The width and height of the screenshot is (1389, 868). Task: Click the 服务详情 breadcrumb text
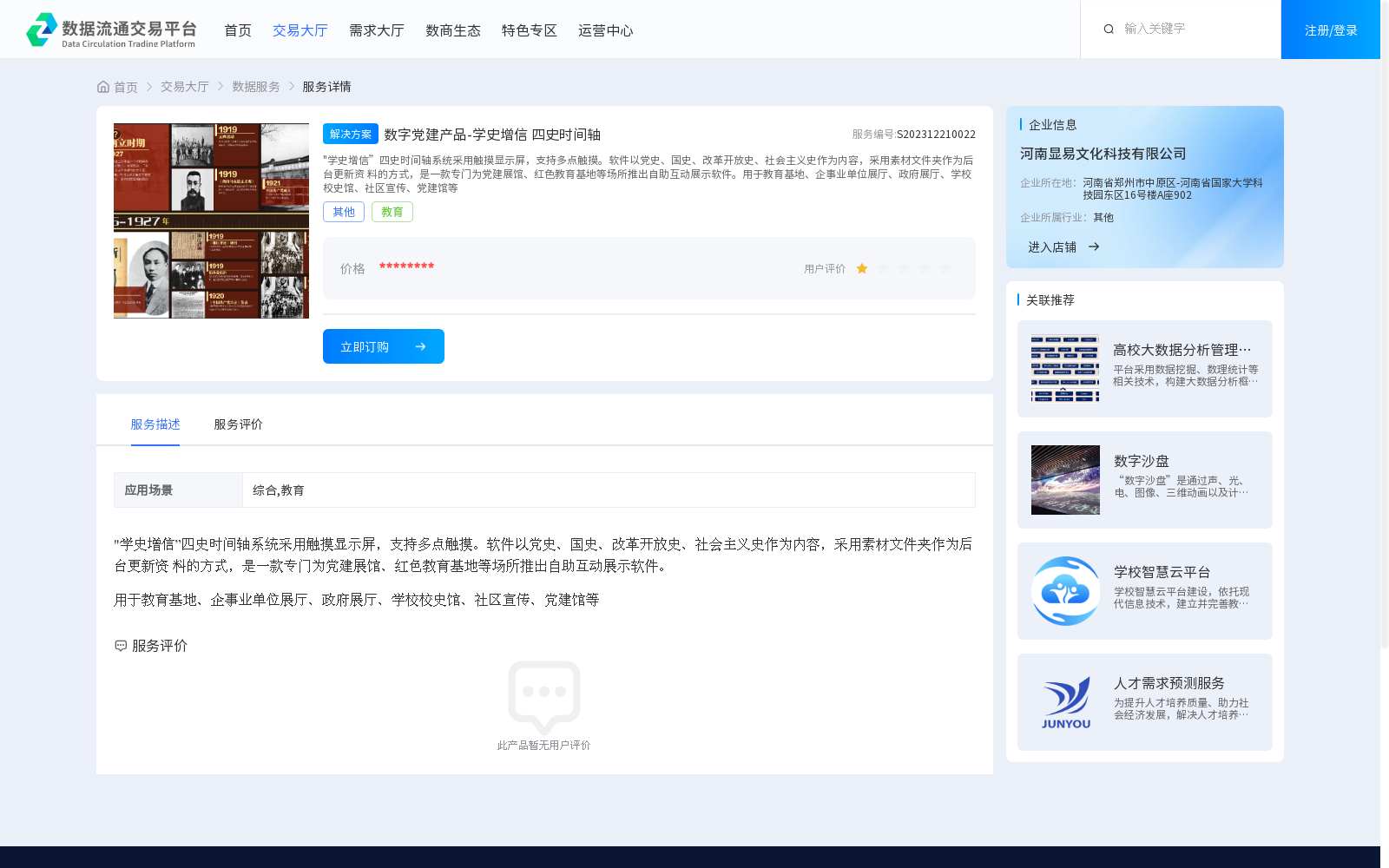[326, 87]
